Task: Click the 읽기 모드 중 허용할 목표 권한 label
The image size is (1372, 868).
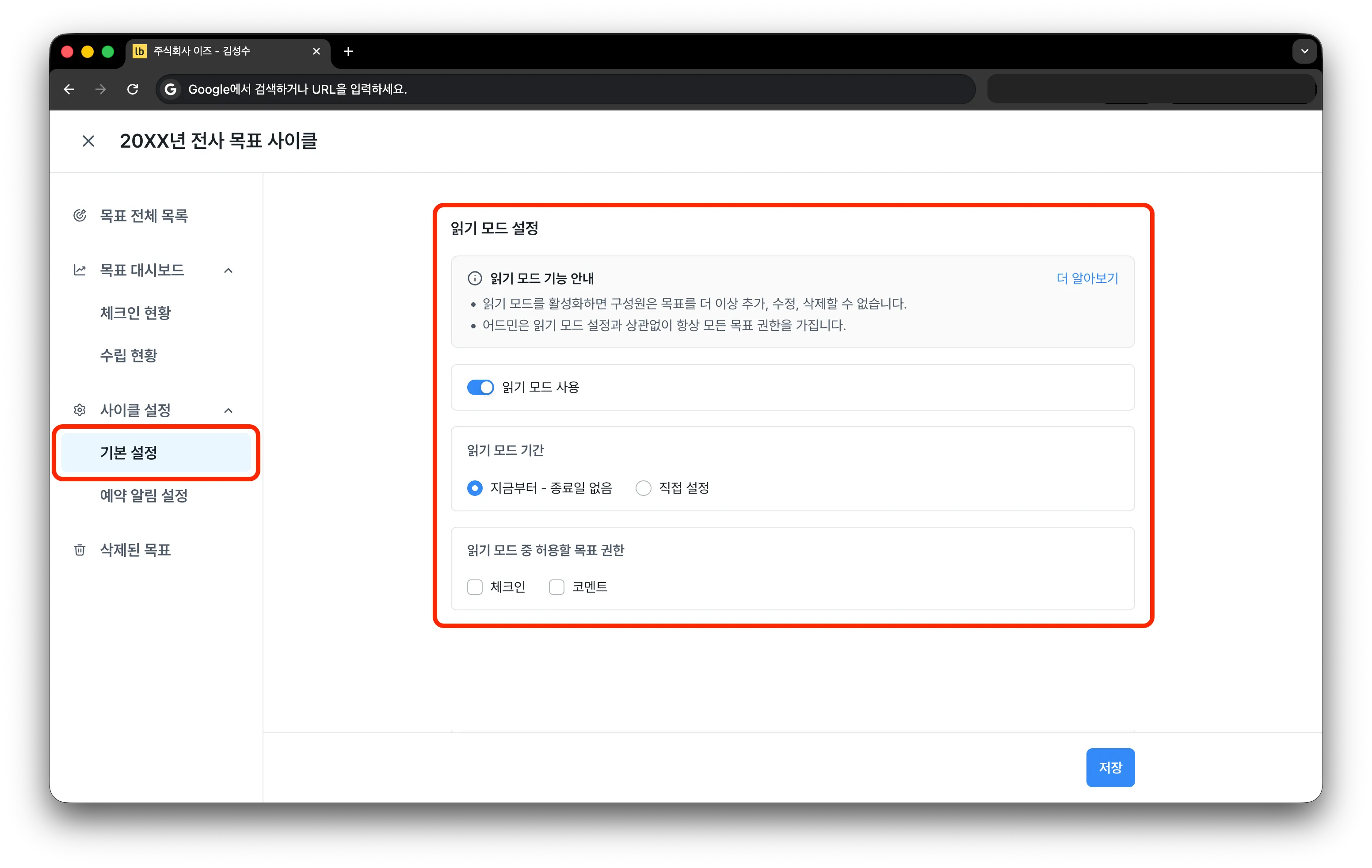Action: 545,550
